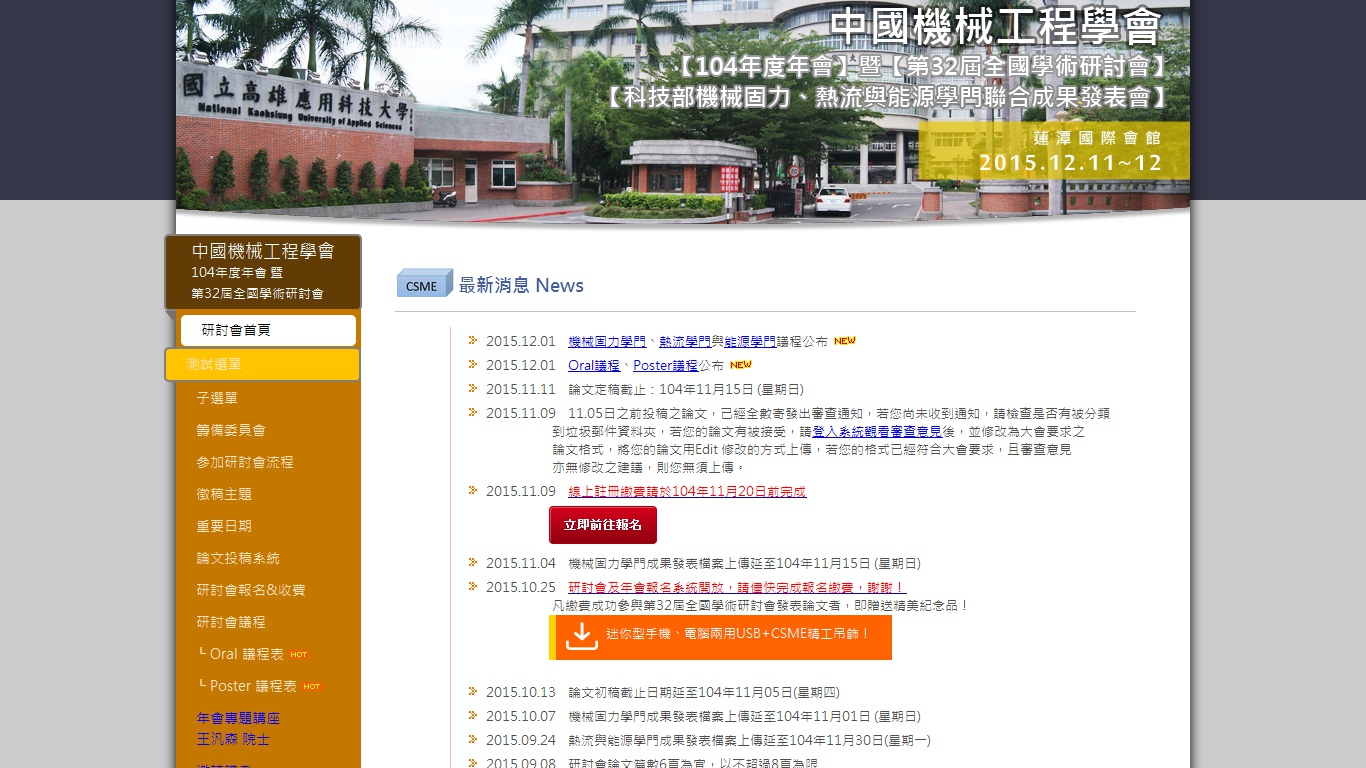Click 最新消息 News heading
This screenshot has width=1366, height=768.
pos(521,285)
